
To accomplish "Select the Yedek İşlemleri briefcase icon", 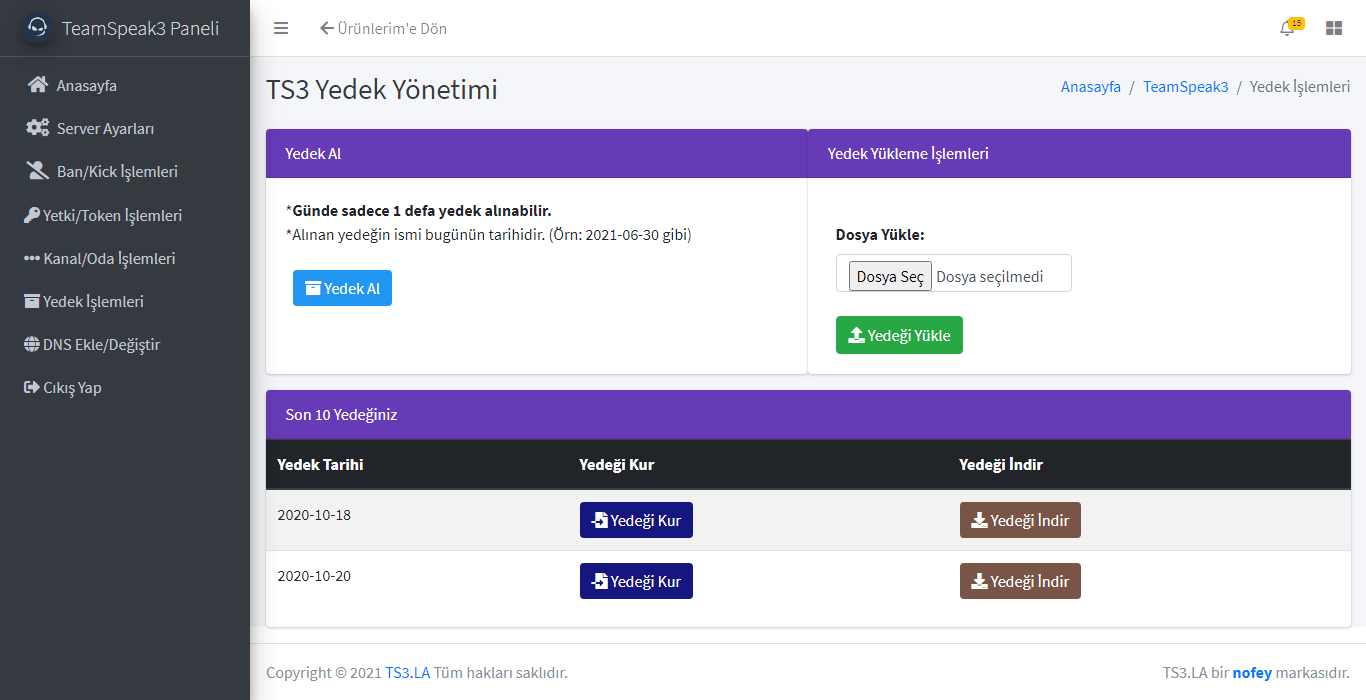I will 32,301.
